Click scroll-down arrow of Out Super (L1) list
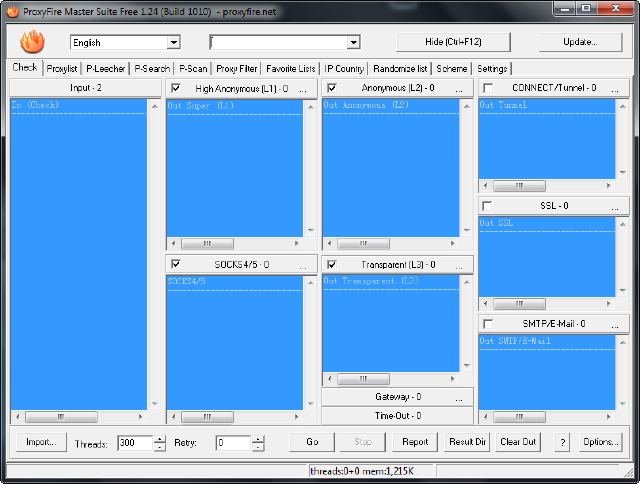This screenshot has width=640, height=484. coord(311,230)
